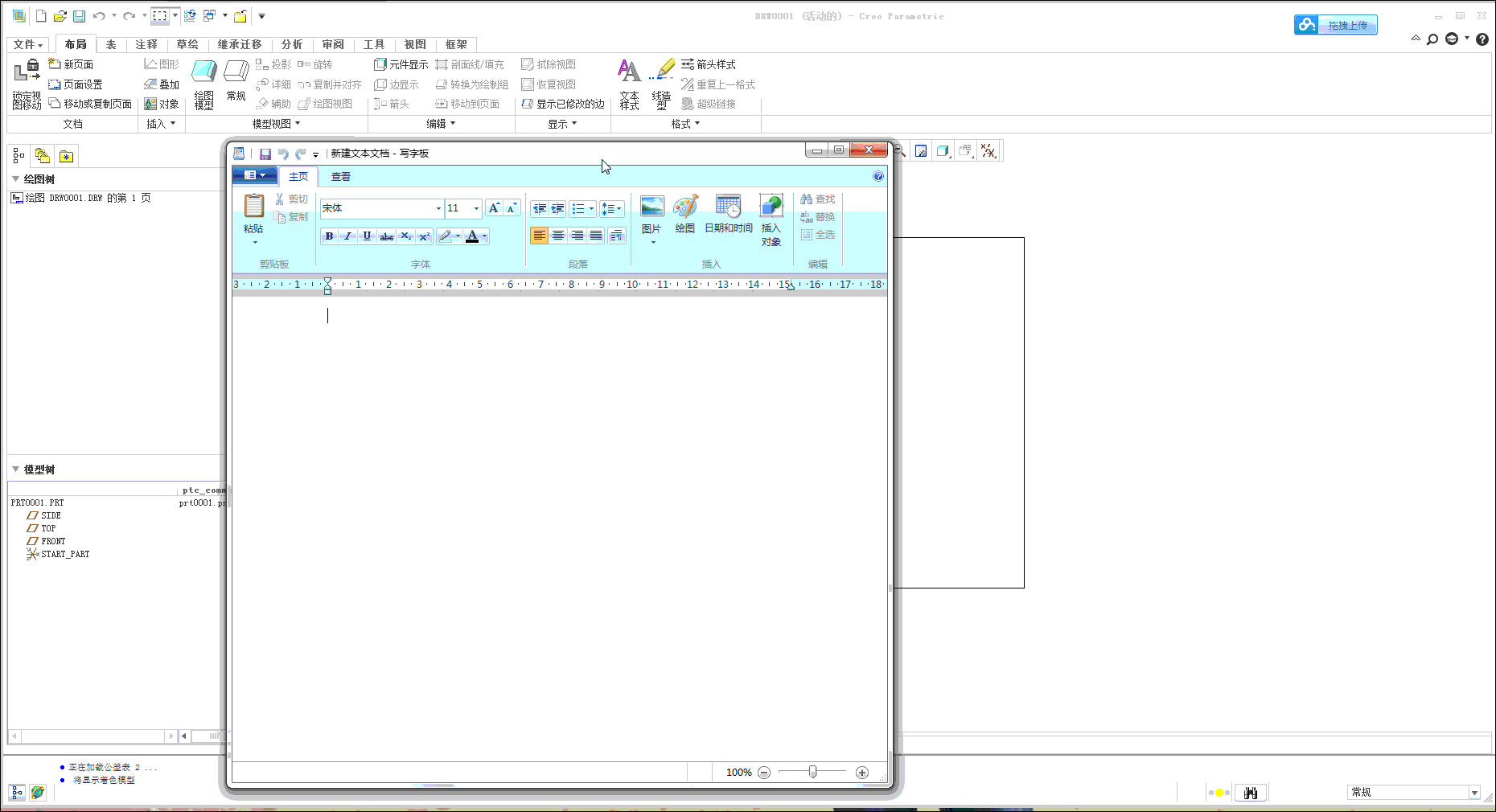
Task: Click the zoom in plus button in WordPad
Action: coord(862,773)
